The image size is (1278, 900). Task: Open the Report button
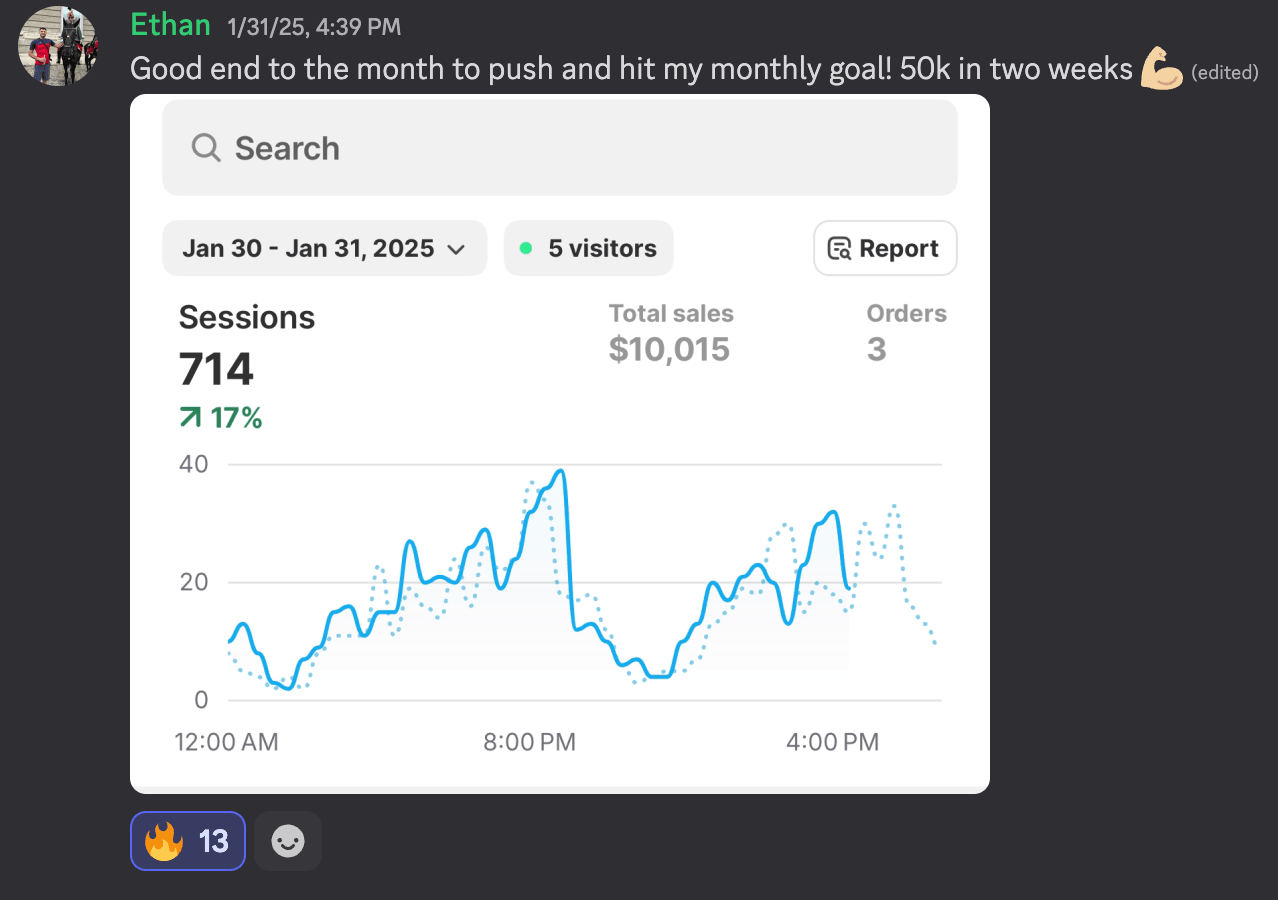click(x=885, y=248)
